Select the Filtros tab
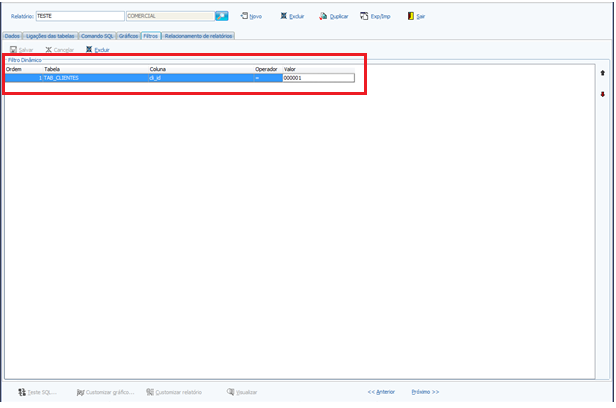 tap(151, 36)
